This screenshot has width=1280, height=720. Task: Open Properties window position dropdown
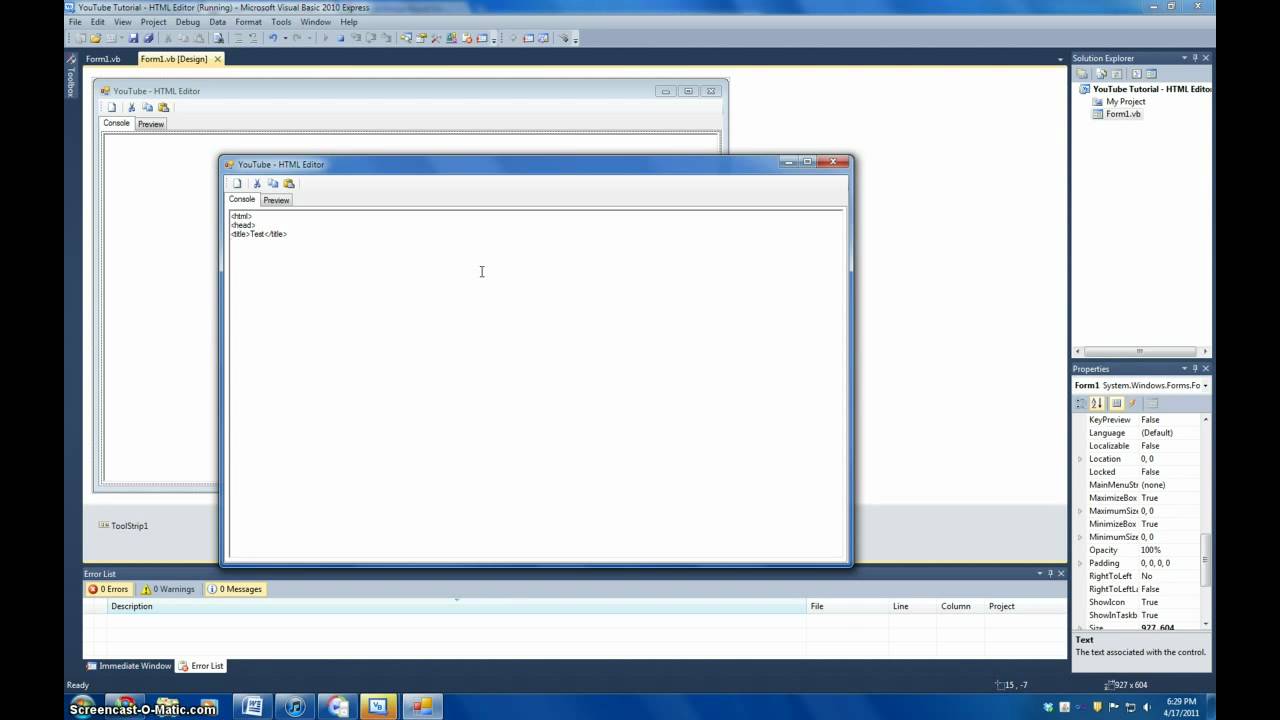(1184, 369)
